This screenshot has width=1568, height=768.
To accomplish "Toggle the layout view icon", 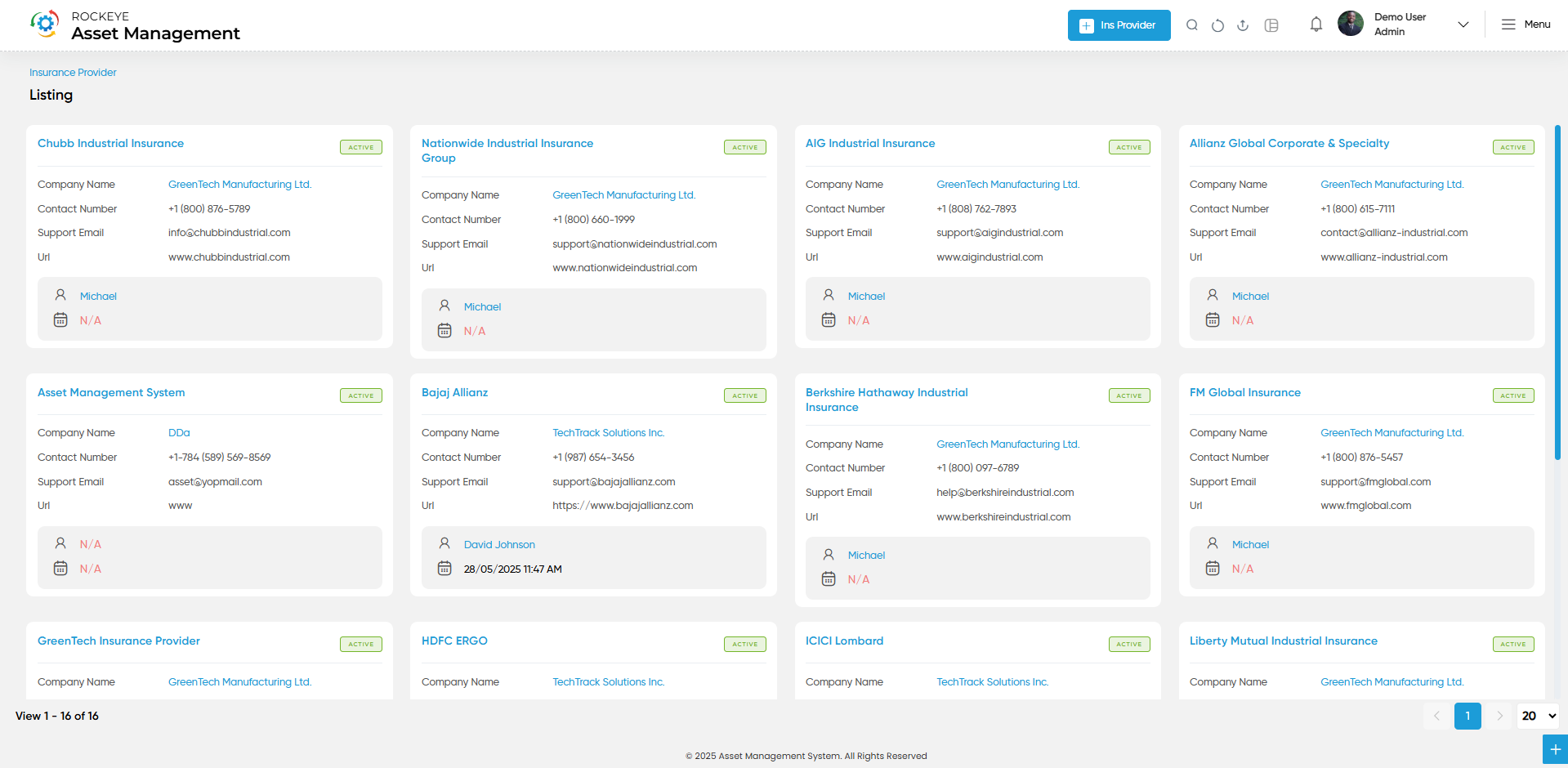I will pos(1271,25).
